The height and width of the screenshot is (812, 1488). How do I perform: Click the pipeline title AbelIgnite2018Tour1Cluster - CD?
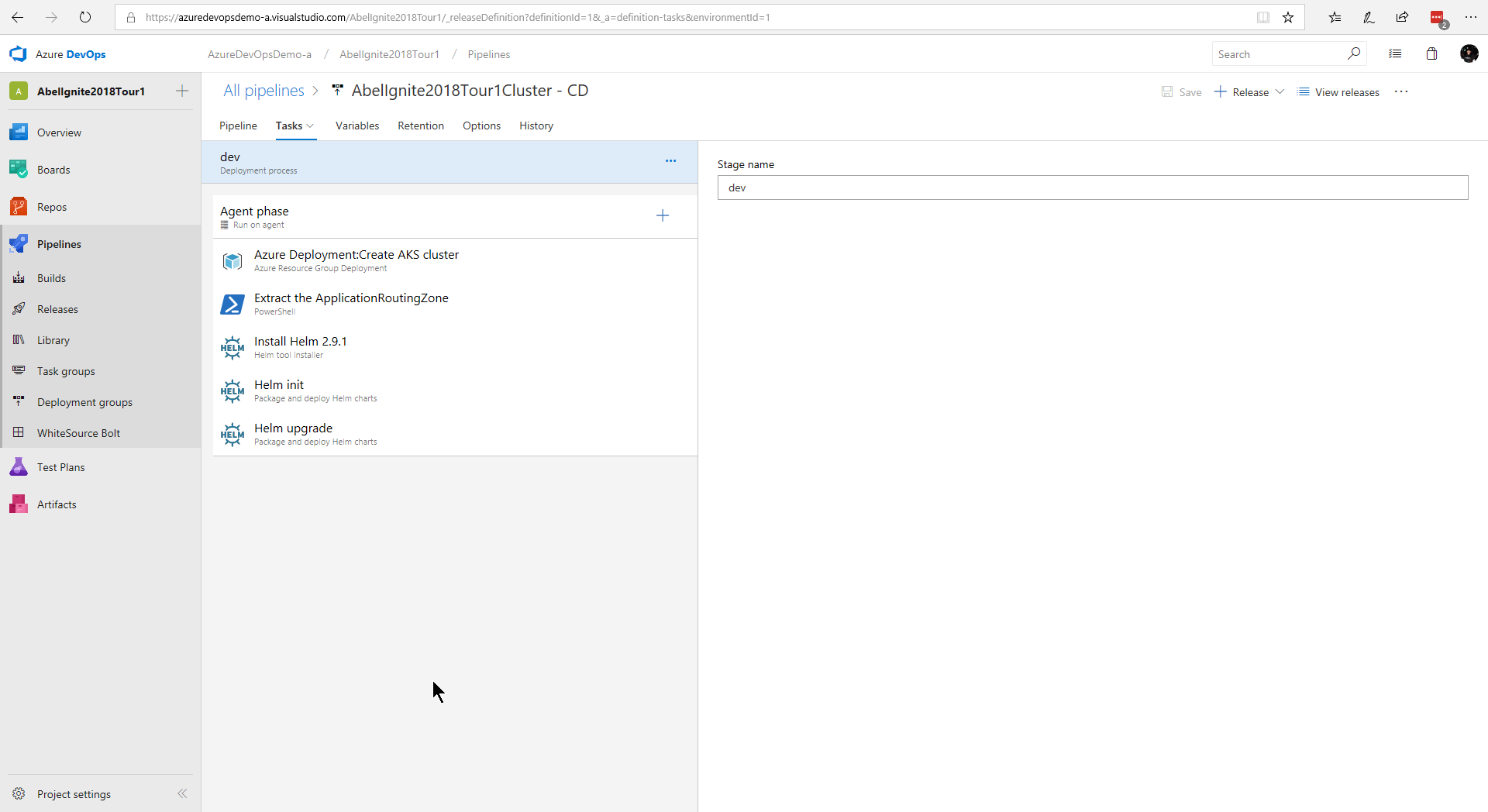470,91
